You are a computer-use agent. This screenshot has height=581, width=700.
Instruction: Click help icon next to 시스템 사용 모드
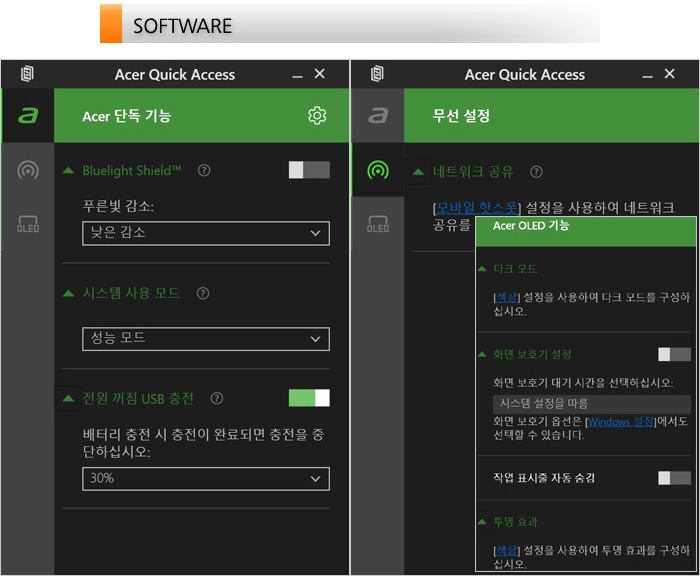[x=203, y=293]
